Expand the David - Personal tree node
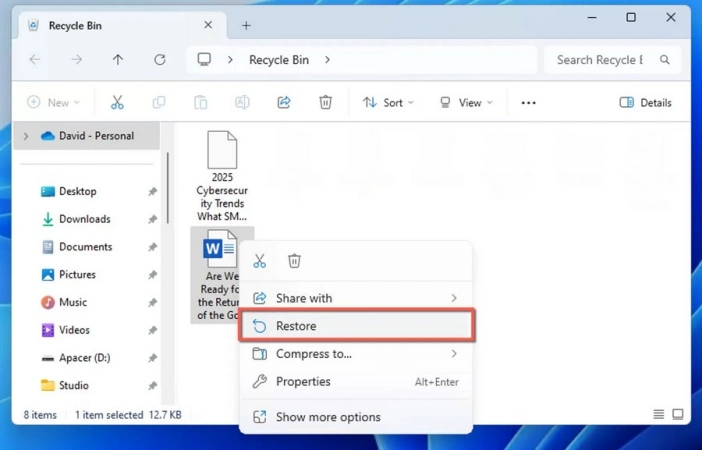Image resolution: width=702 pixels, height=450 pixels. pyautogui.click(x=26, y=136)
